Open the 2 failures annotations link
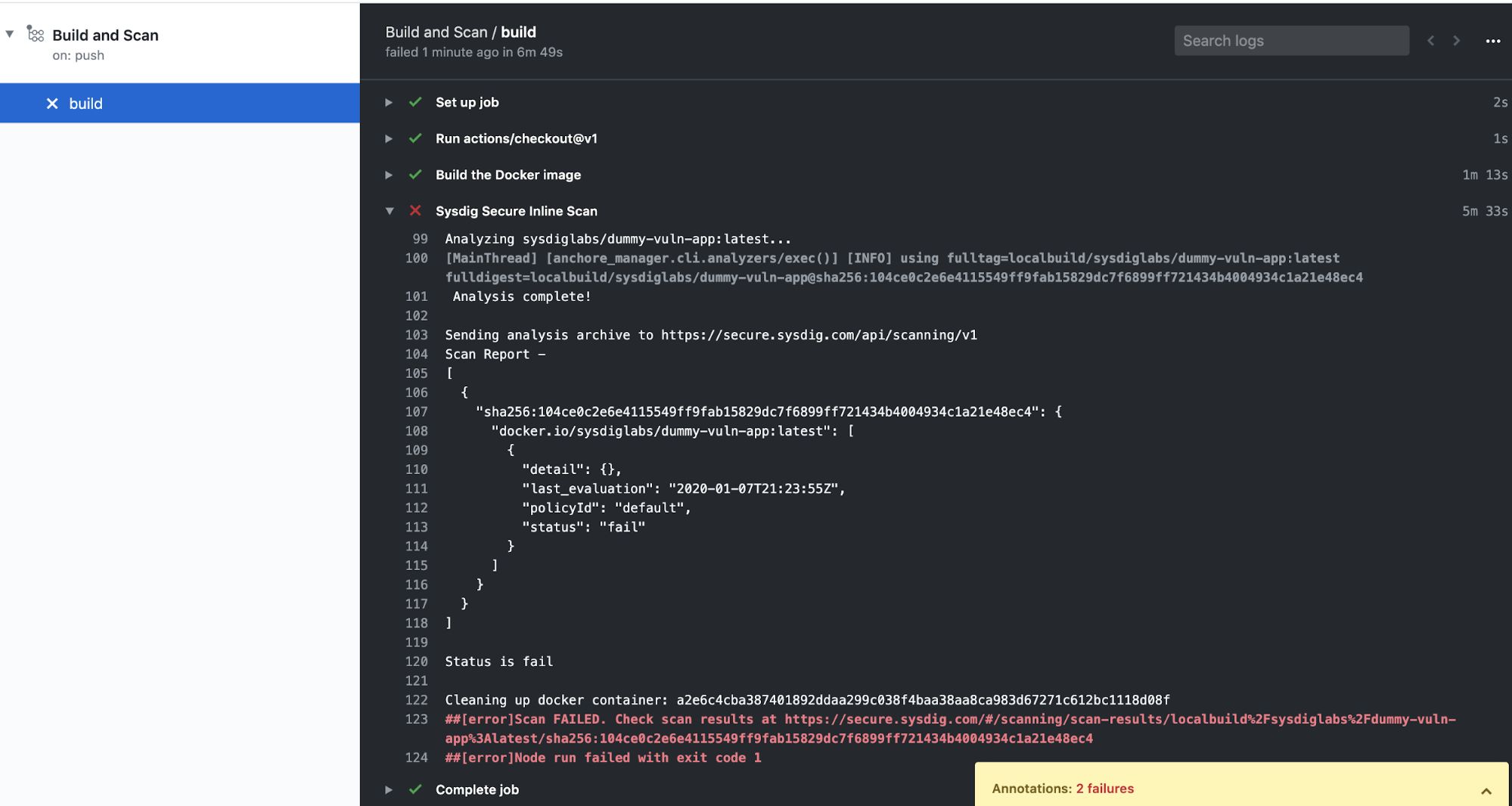The height and width of the screenshot is (806, 1512). click(1104, 789)
